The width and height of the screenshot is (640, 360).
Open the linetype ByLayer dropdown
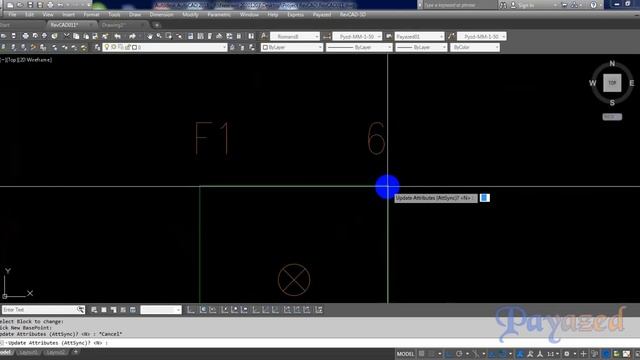(x=359, y=47)
